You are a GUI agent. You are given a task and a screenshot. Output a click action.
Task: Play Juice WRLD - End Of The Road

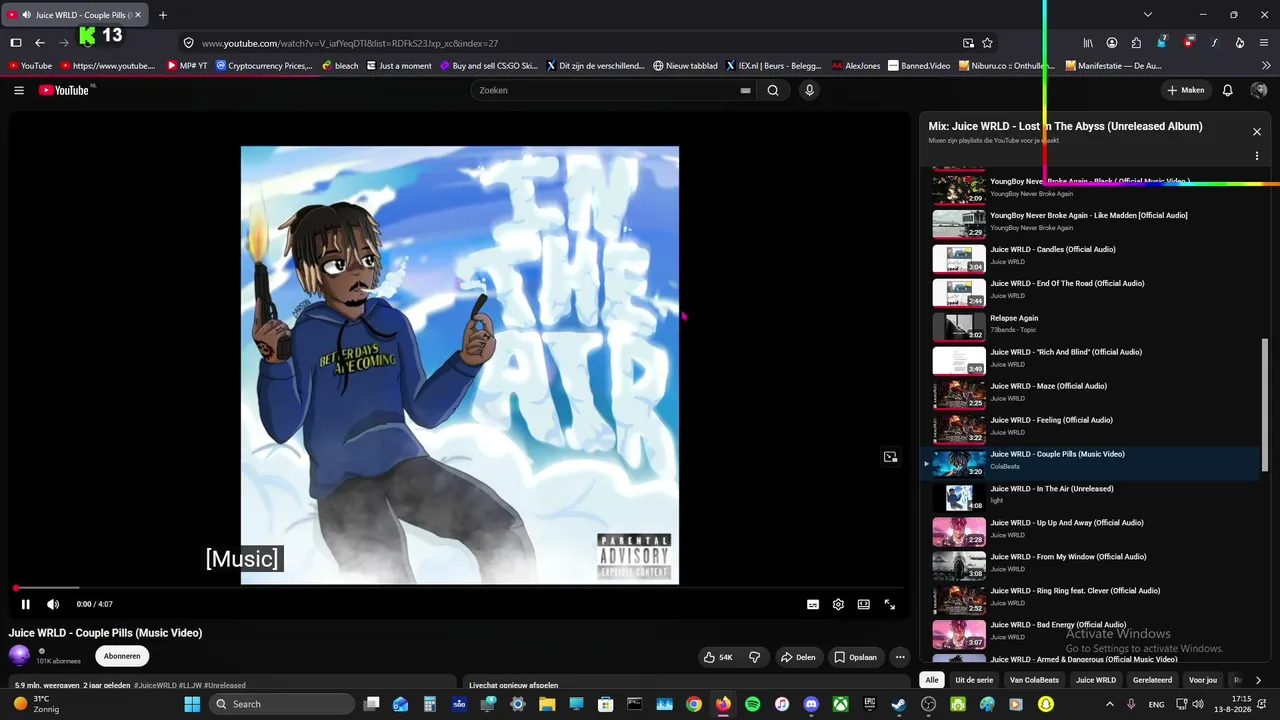(1090, 292)
